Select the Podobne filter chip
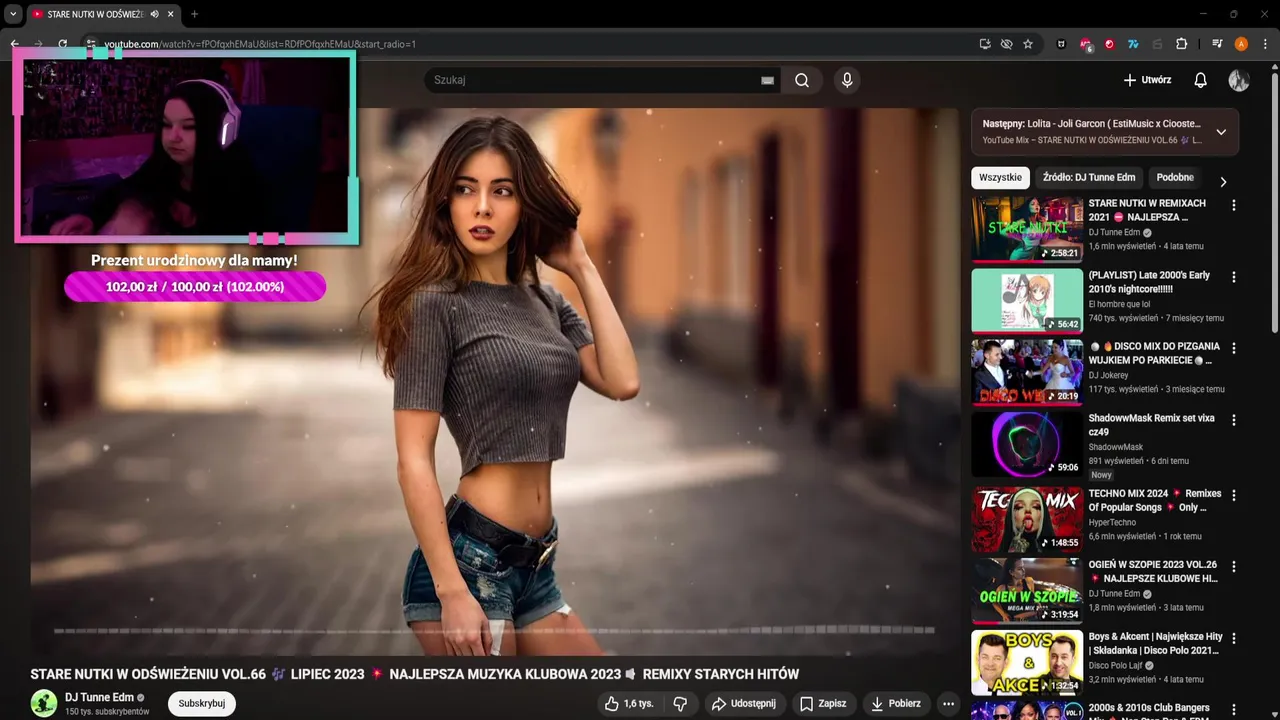Image resolution: width=1280 pixels, height=720 pixels. (1175, 177)
